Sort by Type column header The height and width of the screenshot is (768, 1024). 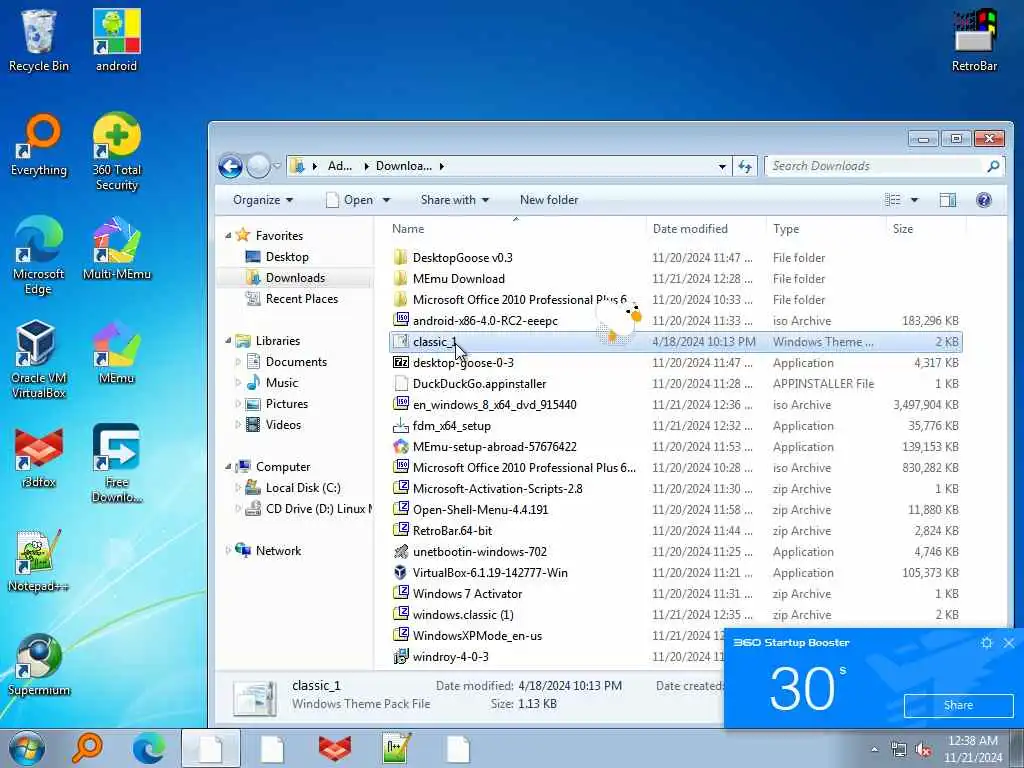point(827,229)
